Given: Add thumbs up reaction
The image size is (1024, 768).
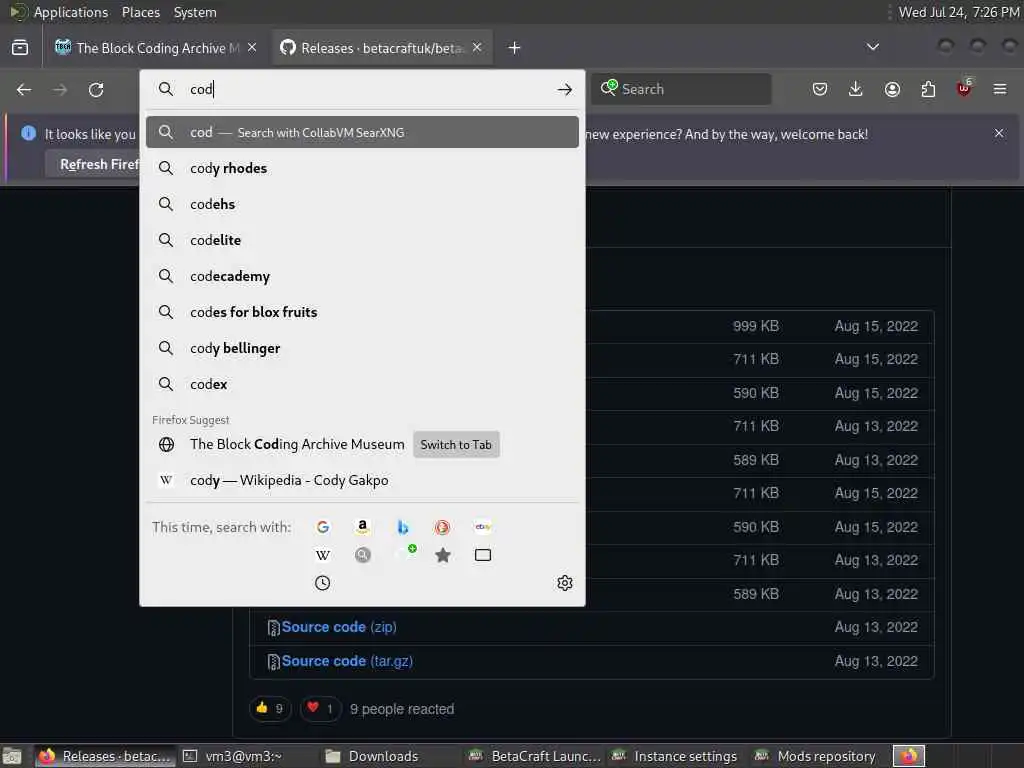Looking at the screenshot, I should coord(270,709).
